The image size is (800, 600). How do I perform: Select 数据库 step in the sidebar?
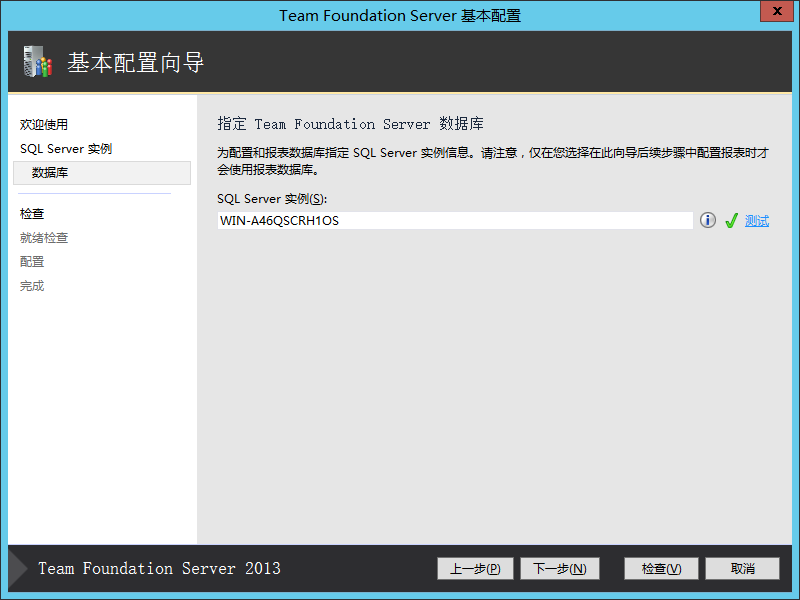point(102,173)
